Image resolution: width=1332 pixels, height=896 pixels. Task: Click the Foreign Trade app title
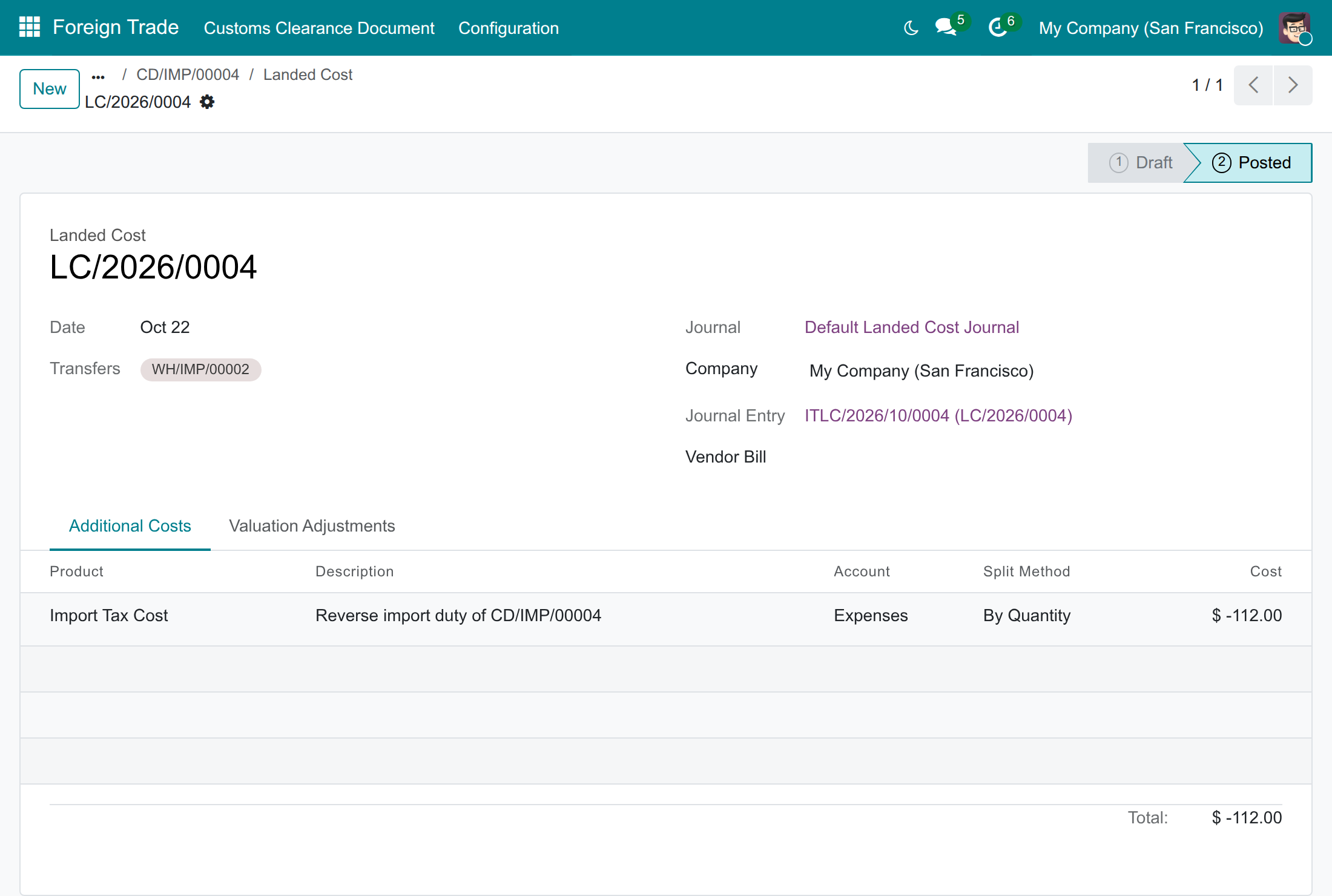point(116,27)
